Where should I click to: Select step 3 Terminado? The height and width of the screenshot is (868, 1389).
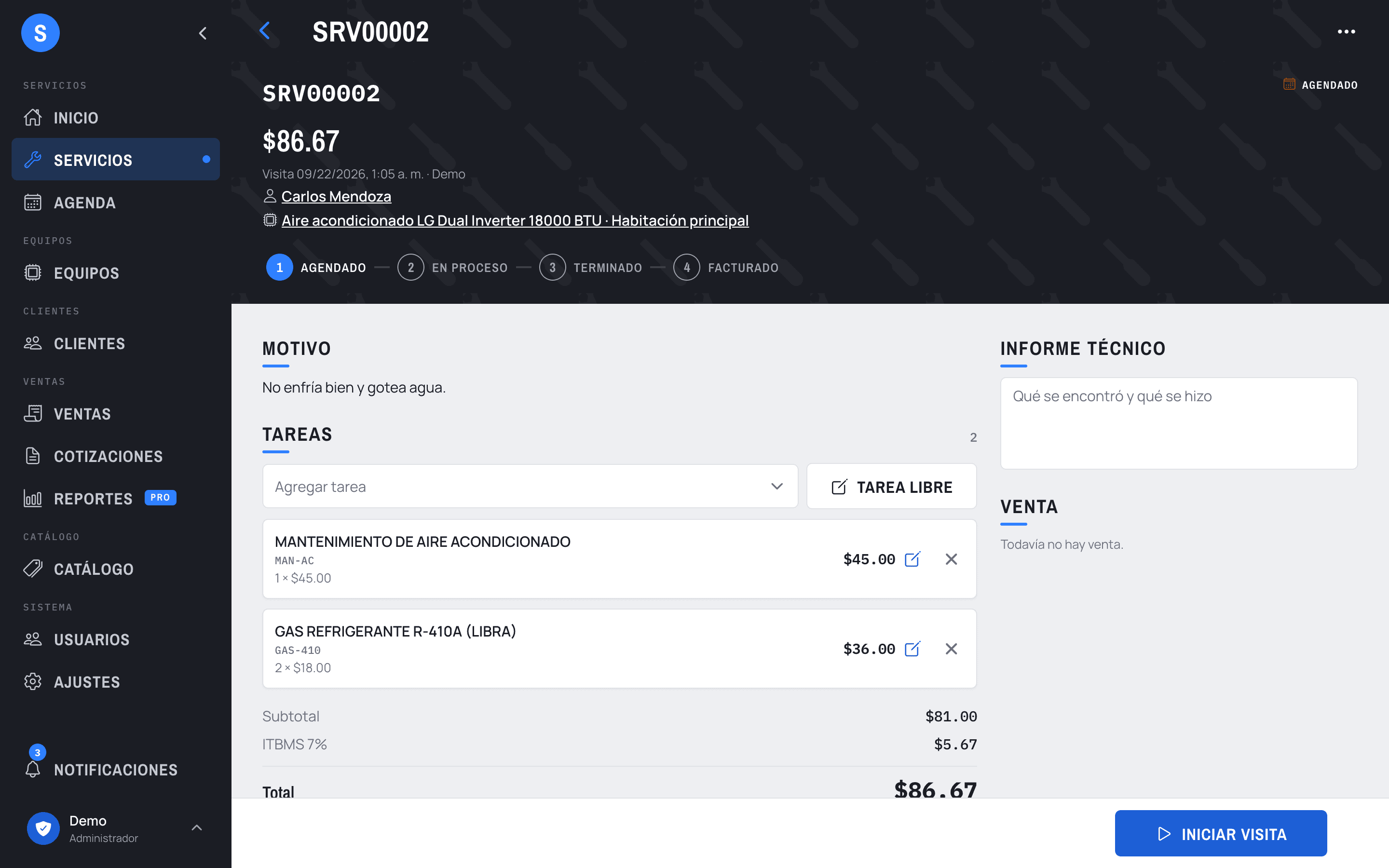[591, 268]
